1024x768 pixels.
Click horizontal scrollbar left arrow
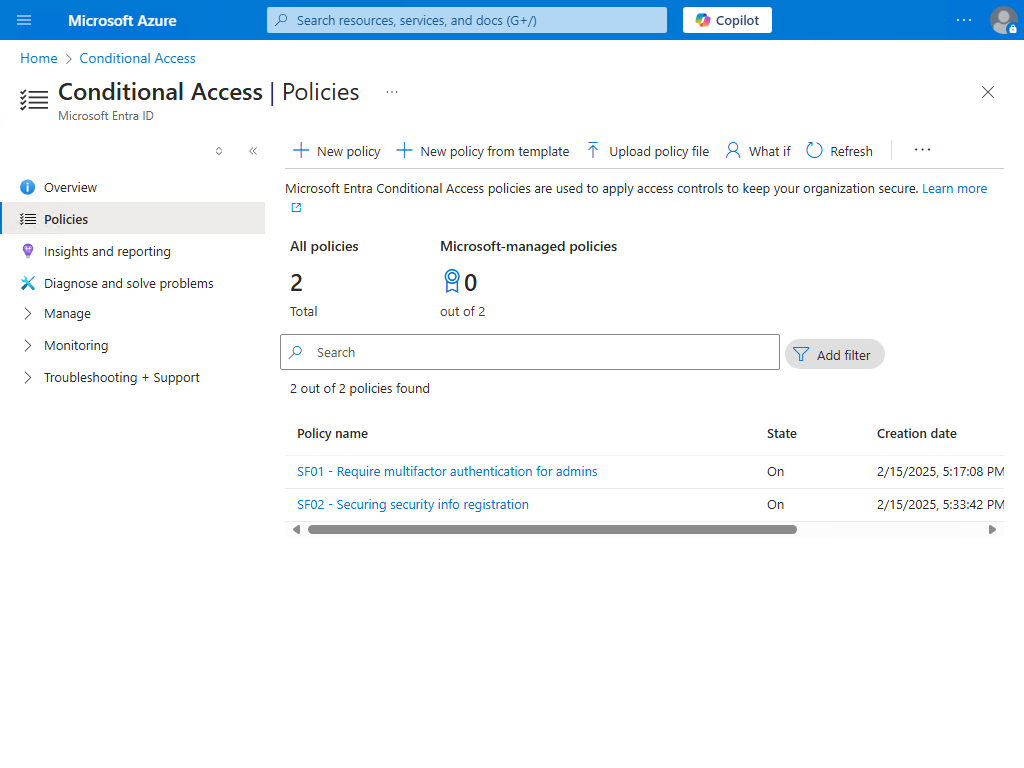tap(296, 530)
